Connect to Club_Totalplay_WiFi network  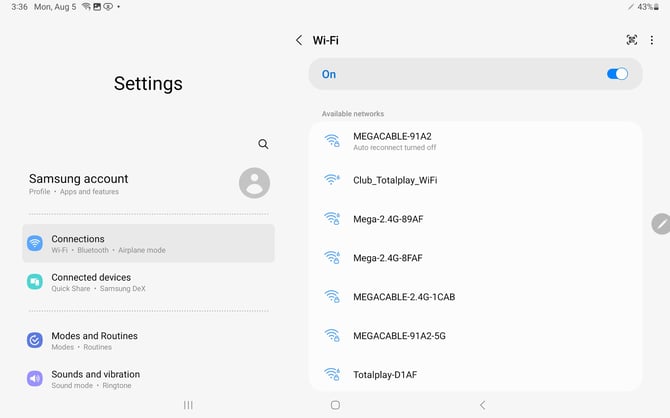pos(475,180)
